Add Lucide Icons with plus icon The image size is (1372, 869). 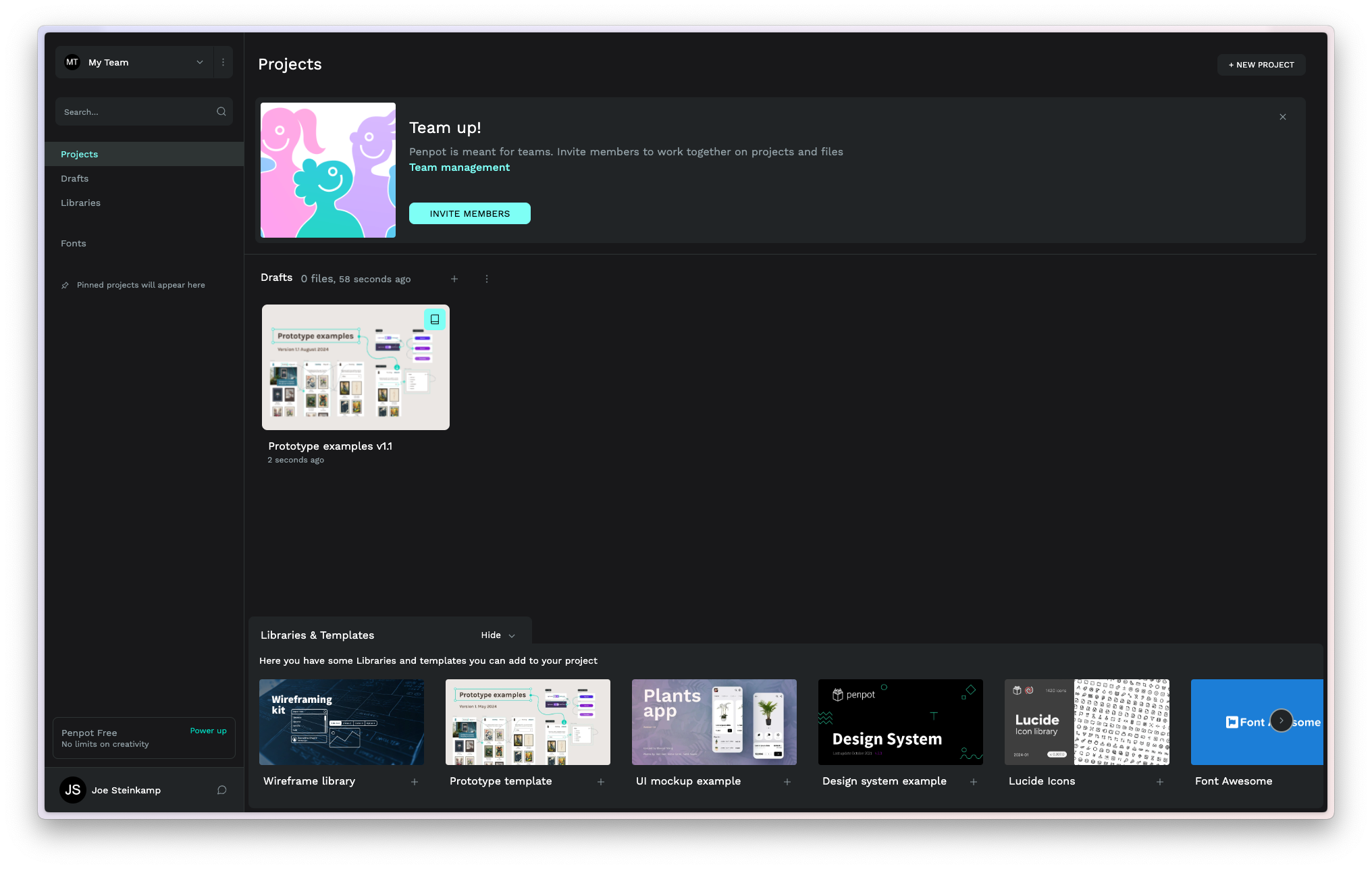click(1160, 782)
